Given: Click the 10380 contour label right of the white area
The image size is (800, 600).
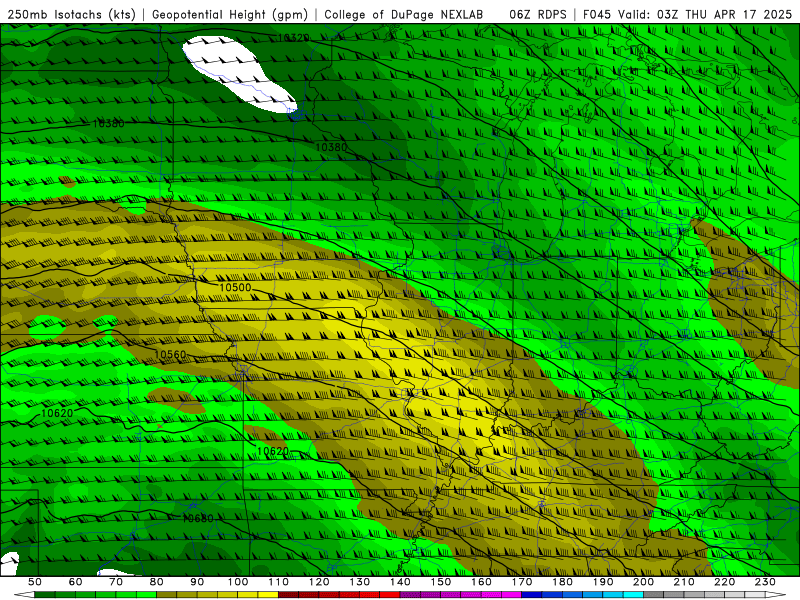Looking at the screenshot, I should [331, 147].
